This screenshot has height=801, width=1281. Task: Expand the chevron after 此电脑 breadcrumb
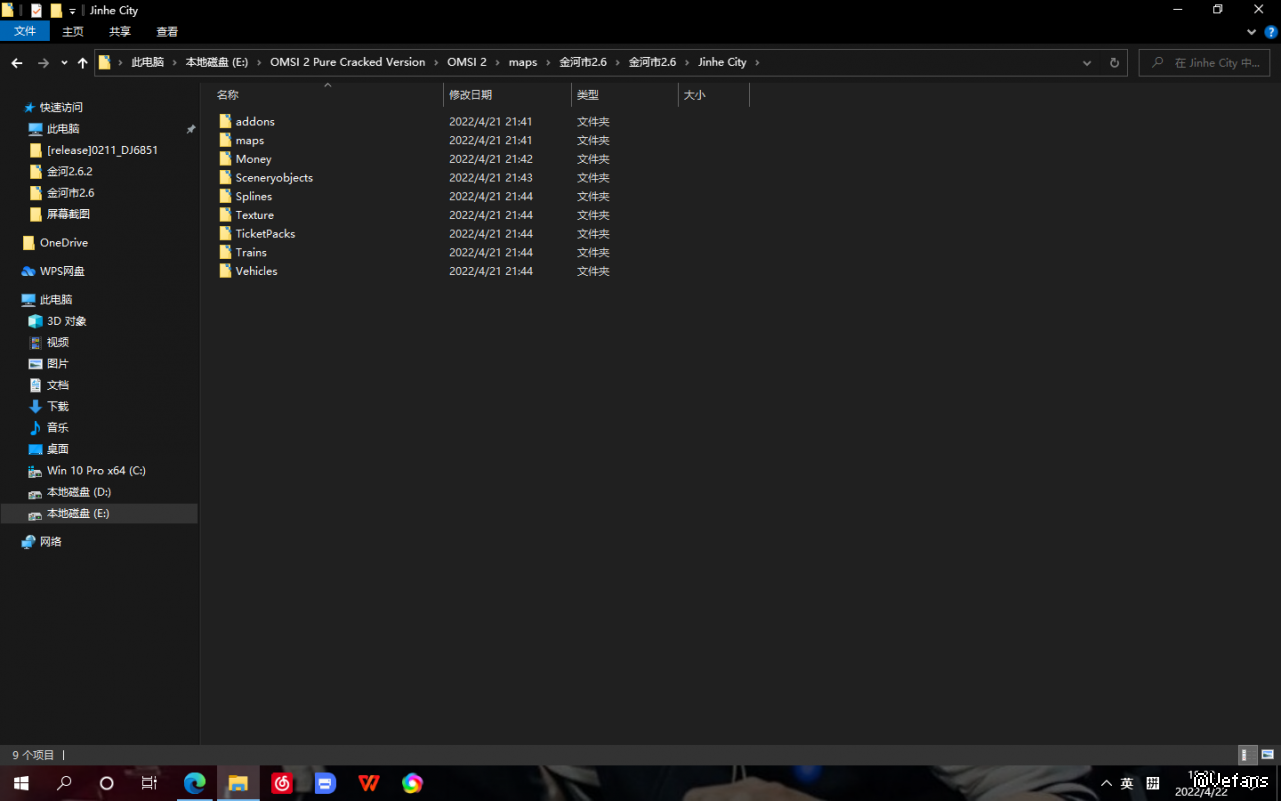[x=174, y=62]
